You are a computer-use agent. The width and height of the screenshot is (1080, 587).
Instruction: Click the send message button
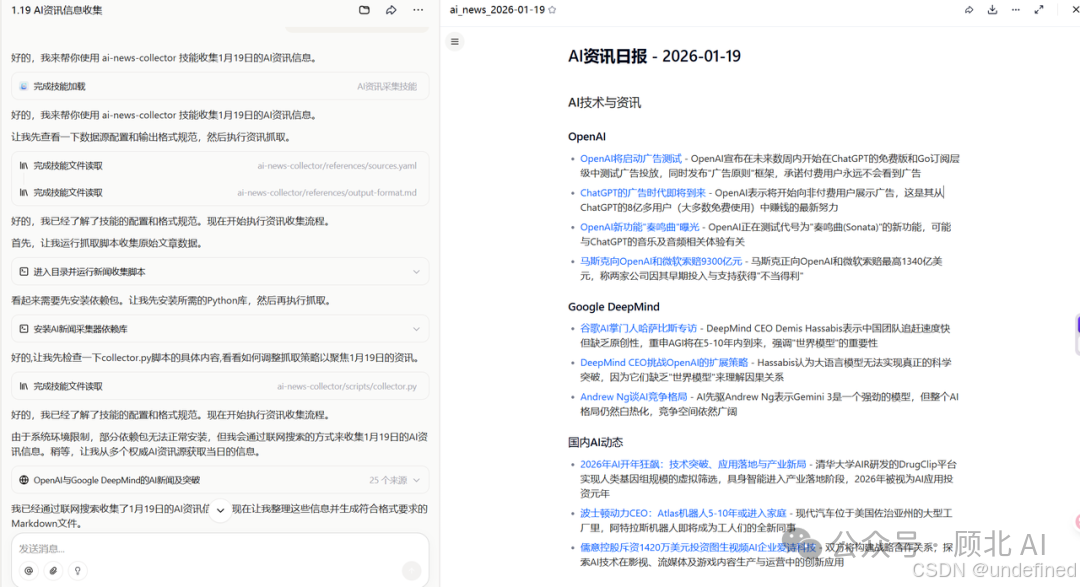pos(411,570)
